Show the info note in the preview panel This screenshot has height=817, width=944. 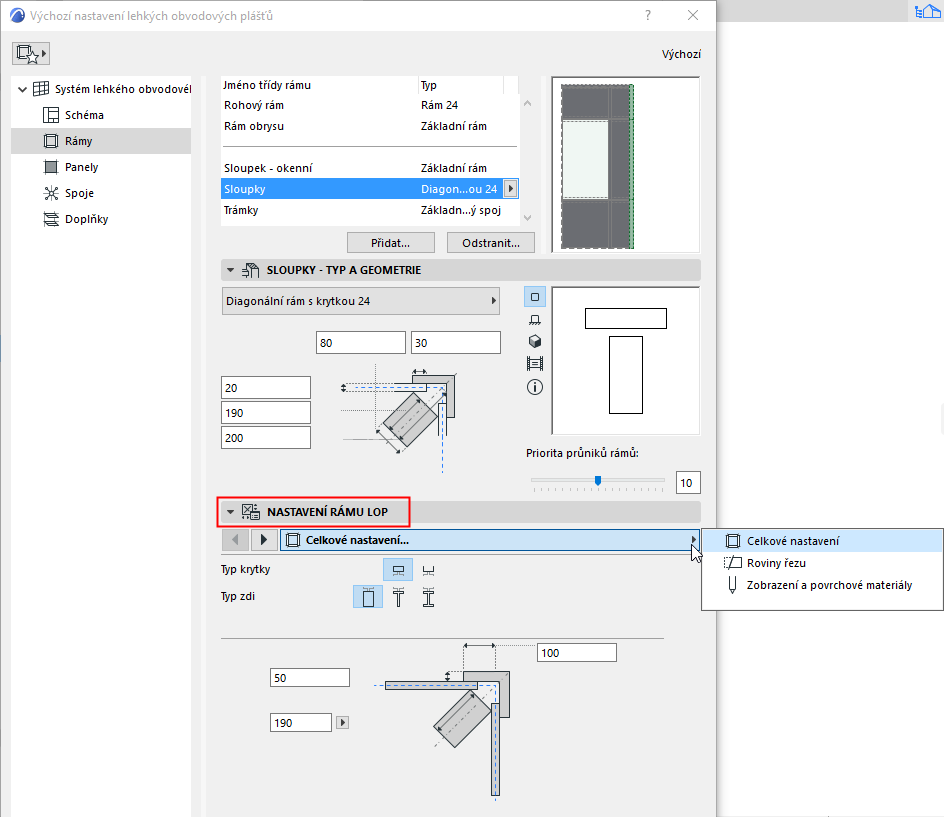534,386
